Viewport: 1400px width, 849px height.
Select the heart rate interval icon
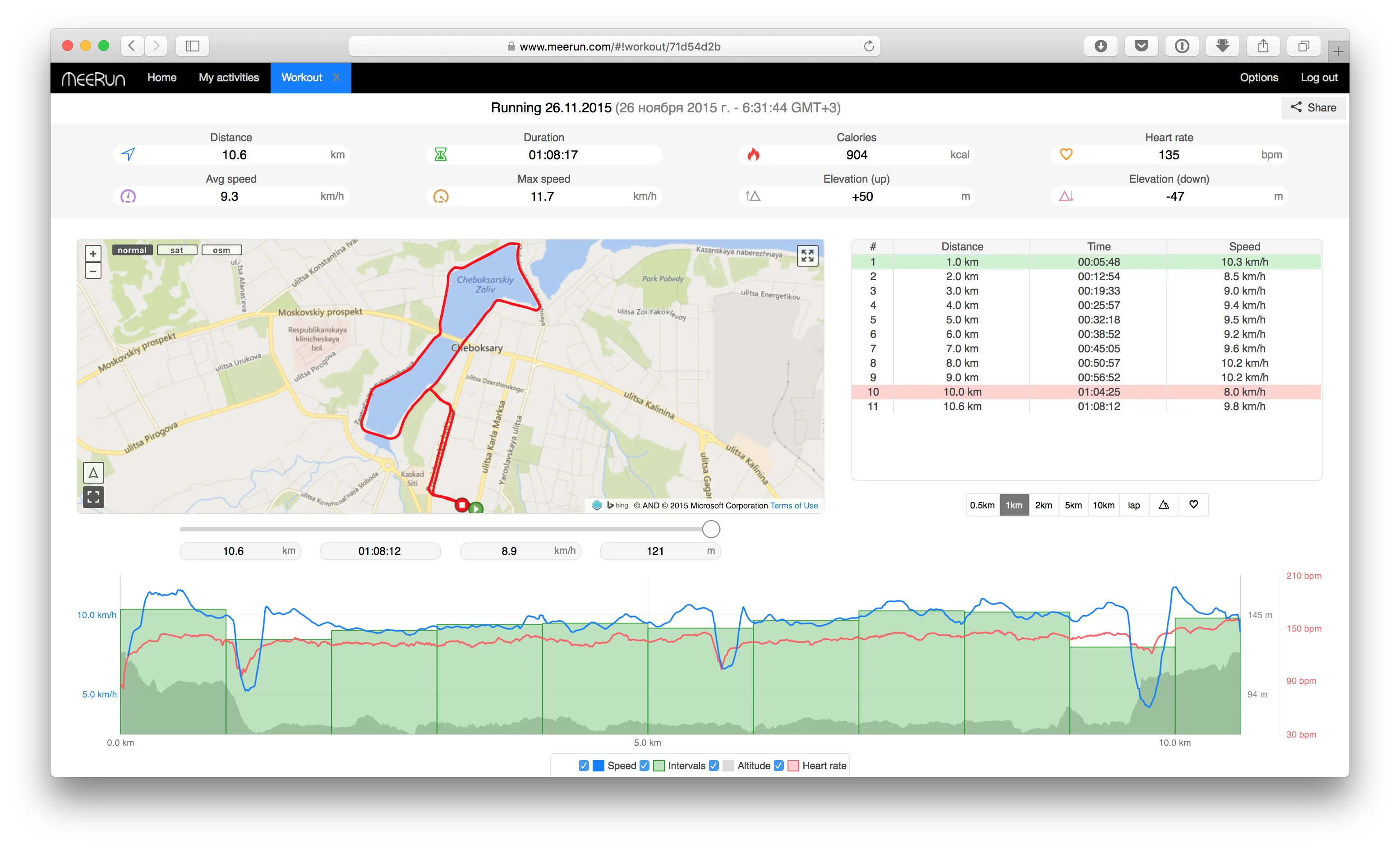(1194, 505)
